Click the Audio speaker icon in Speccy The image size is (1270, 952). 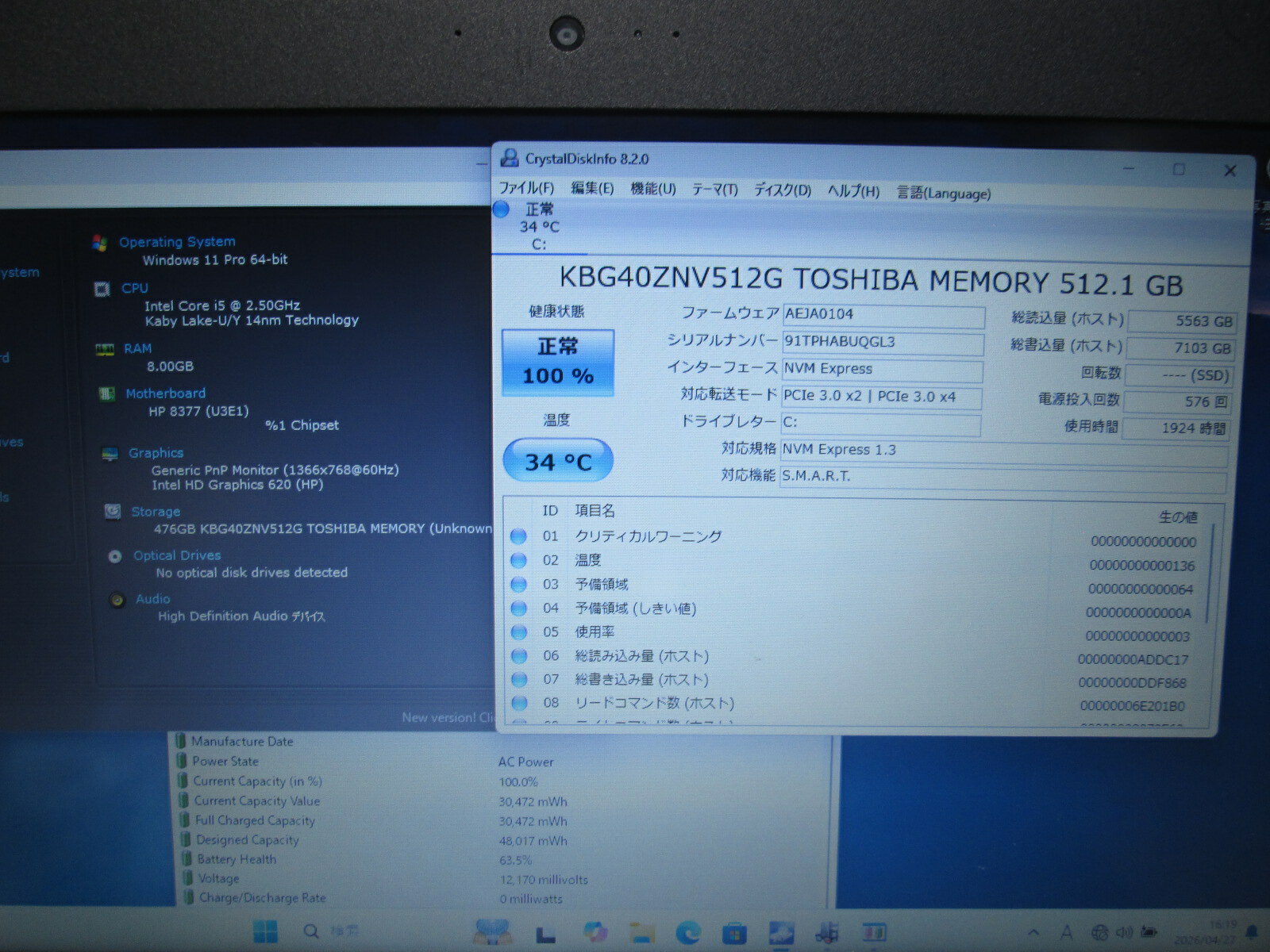pyautogui.click(x=117, y=600)
